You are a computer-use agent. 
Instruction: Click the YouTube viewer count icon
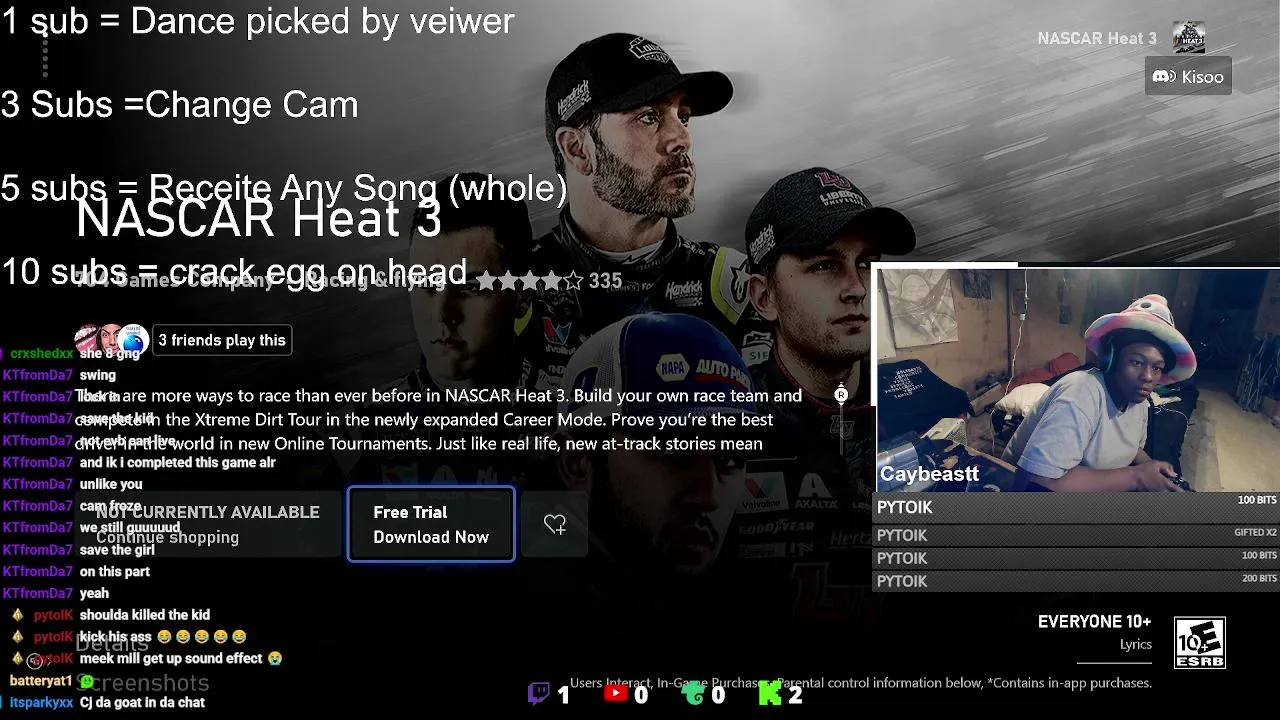[x=616, y=693]
